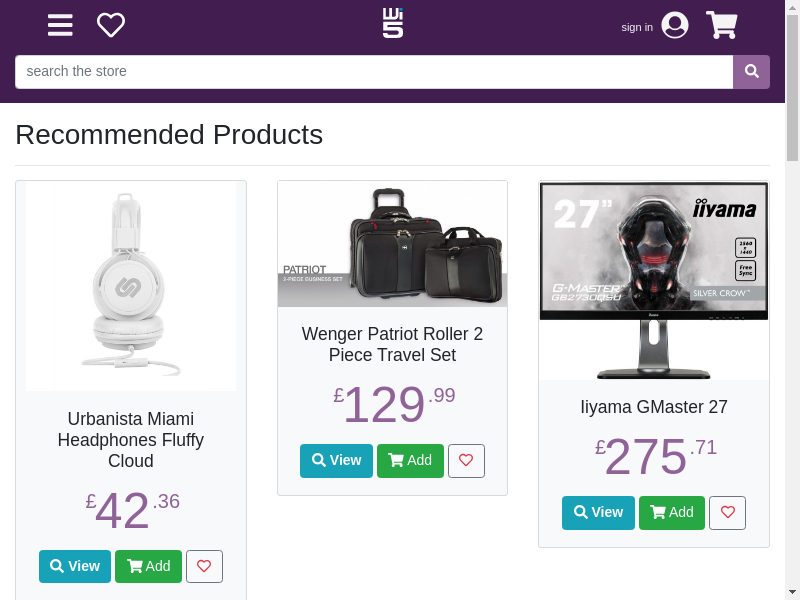This screenshot has height=600, width=800.
Task: Click the Iiyama monitor product image
Action: click(x=654, y=280)
